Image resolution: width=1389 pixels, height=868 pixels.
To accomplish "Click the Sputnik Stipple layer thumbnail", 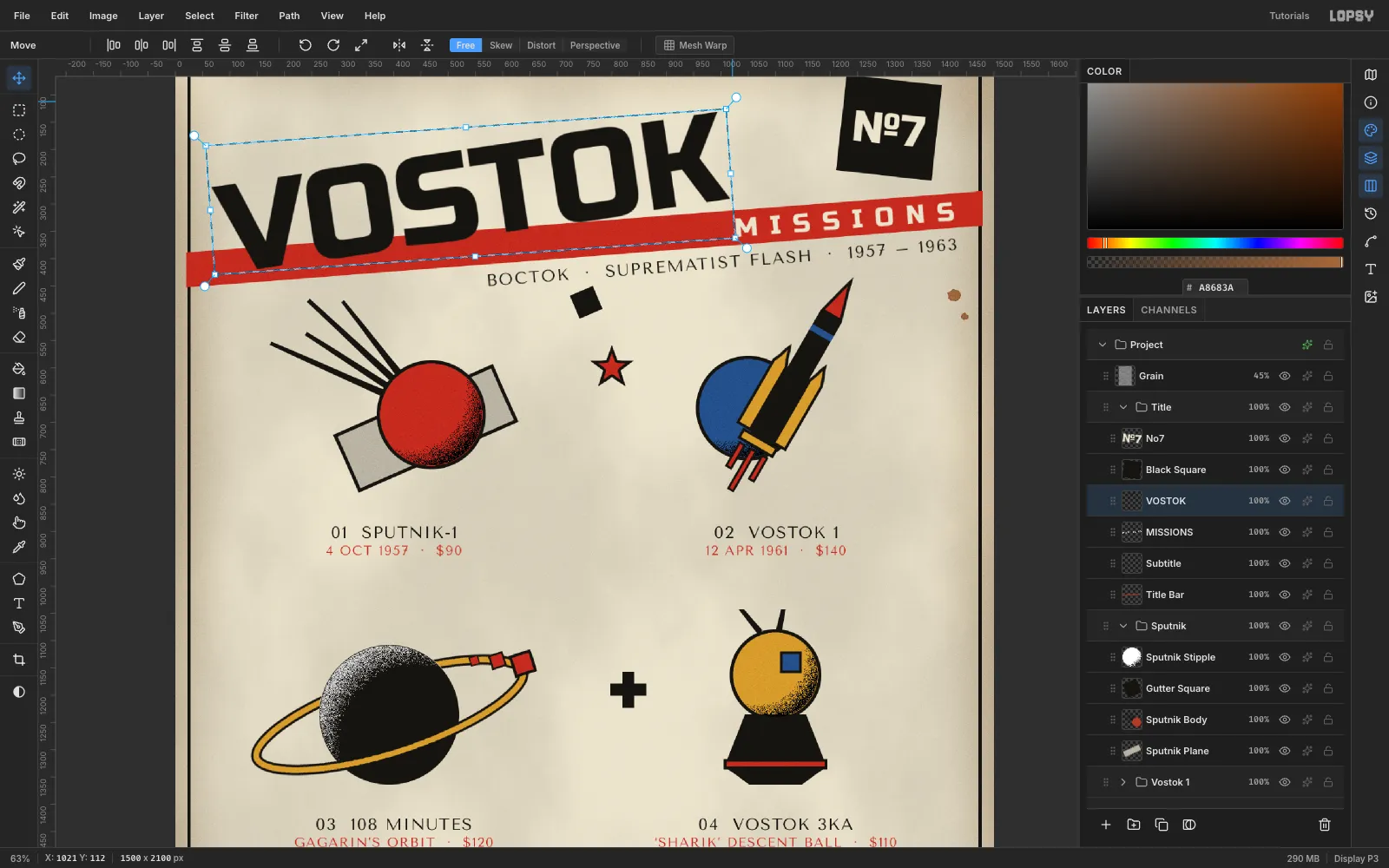I will pos(1131,657).
